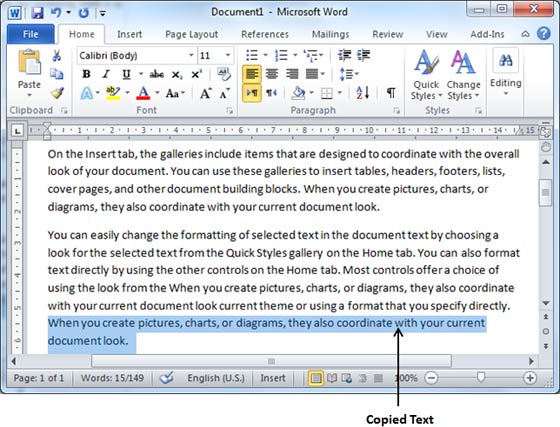Image resolution: width=560 pixels, height=427 pixels.
Task: Toggle Italic formatting
Action: pyautogui.click(x=106, y=74)
